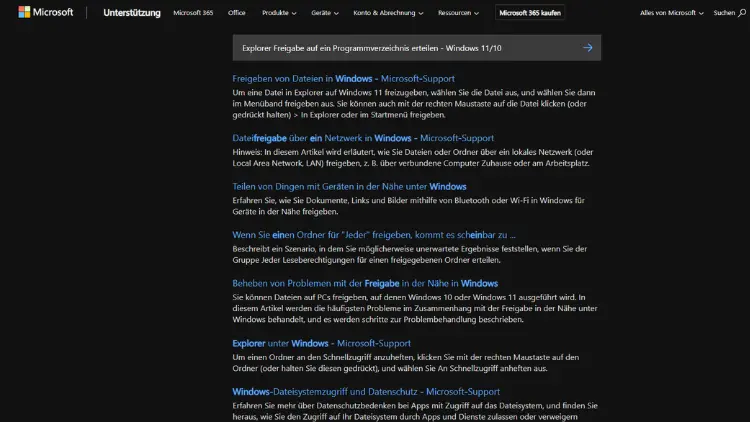The height and width of the screenshot is (422, 750).
Task: Go to Microsoft 365 menu item
Action: [193, 13]
